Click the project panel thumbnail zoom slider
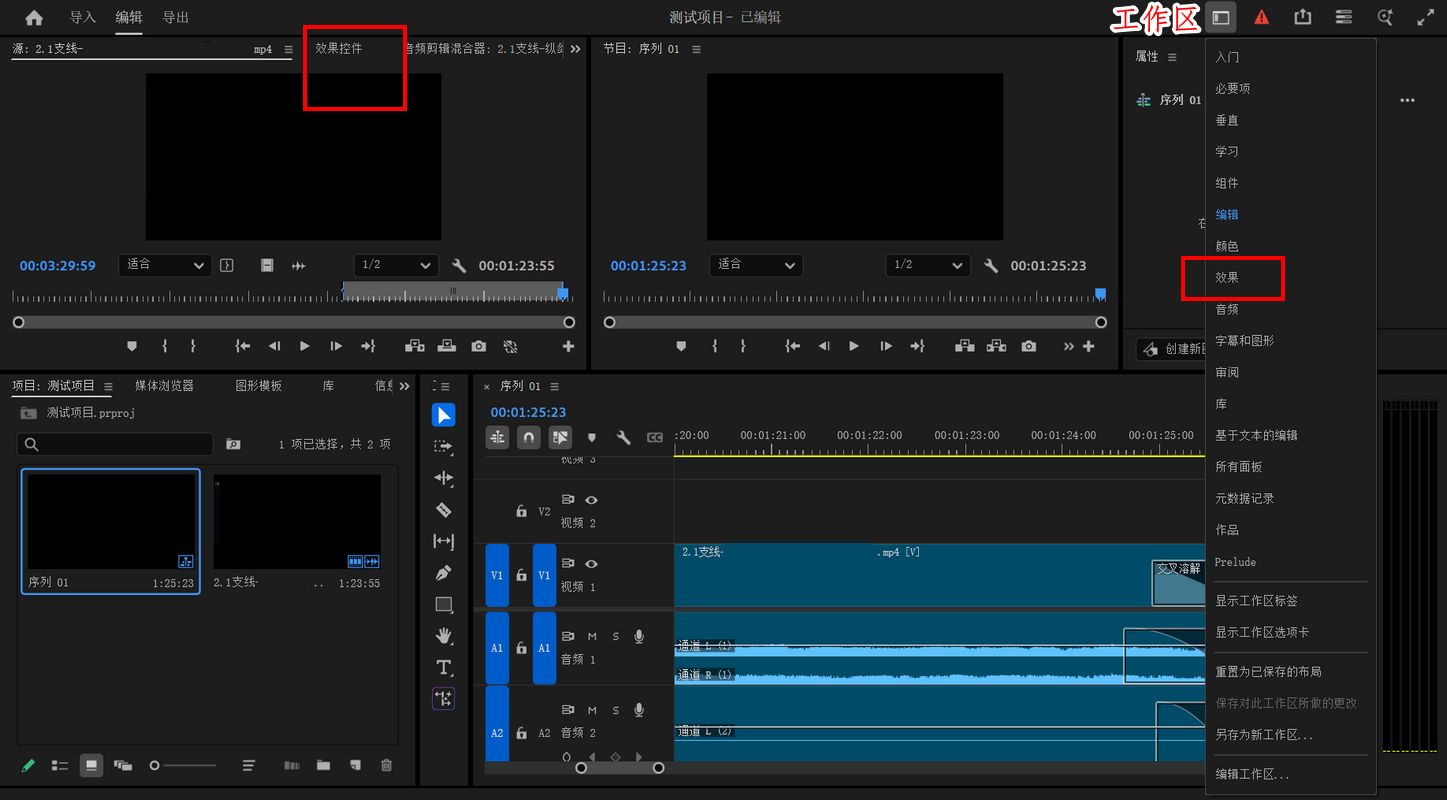Viewport: 1447px width, 800px height. click(183, 765)
